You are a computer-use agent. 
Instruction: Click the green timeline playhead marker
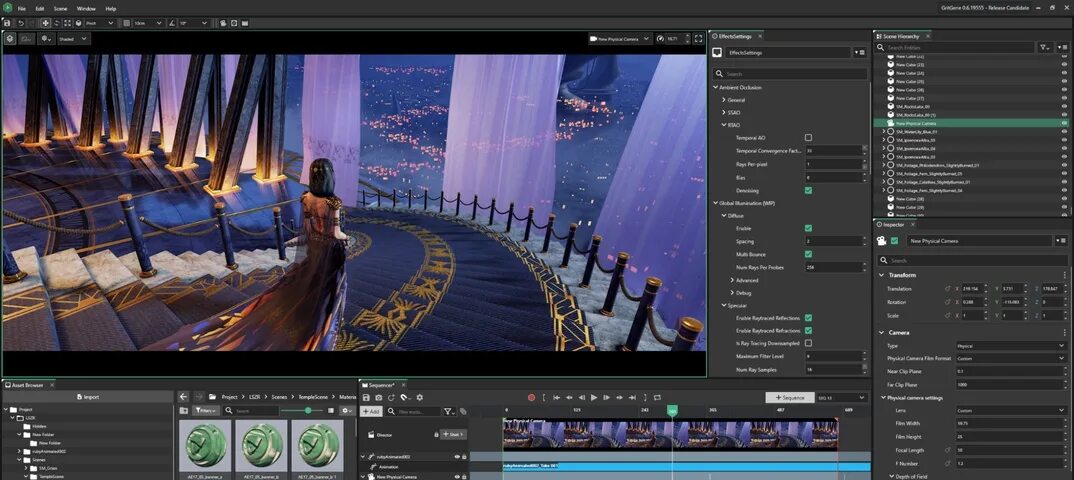tap(672, 412)
